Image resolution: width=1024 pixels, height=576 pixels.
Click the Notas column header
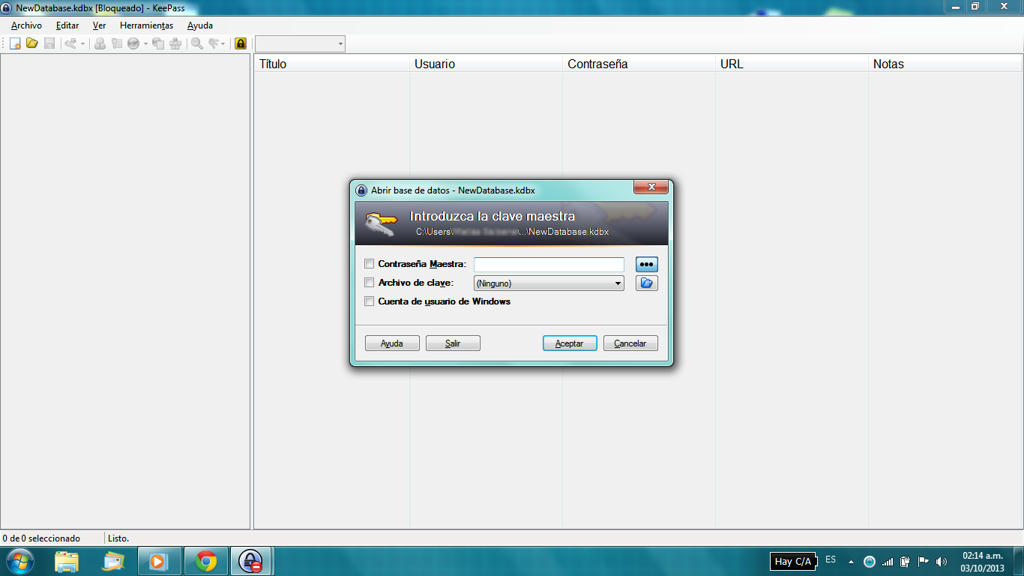[946, 64]
